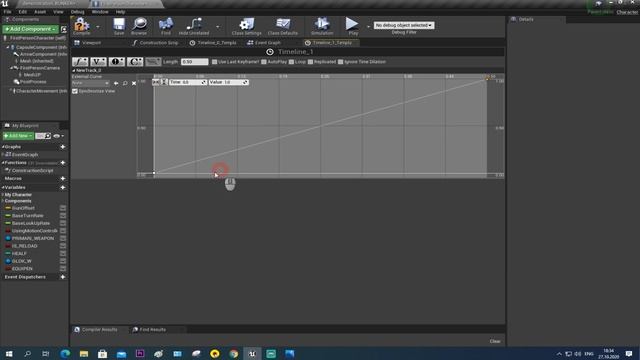
Task: Open Play options dropdown arrow
Action: tap(368, 27)
